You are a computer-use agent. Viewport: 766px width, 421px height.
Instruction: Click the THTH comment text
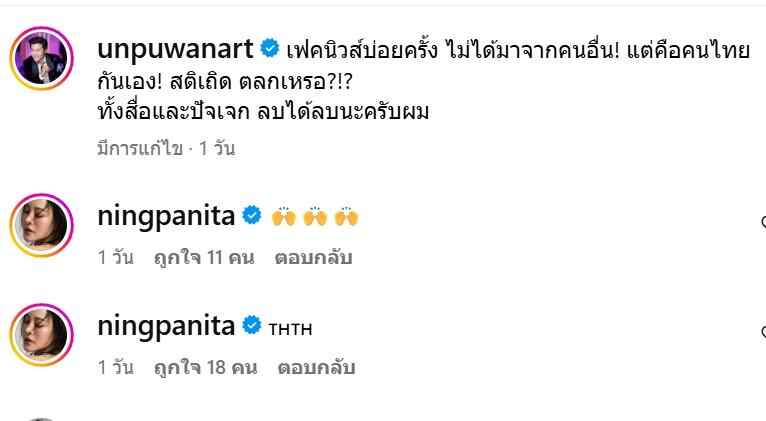click(x=290, y=330)
